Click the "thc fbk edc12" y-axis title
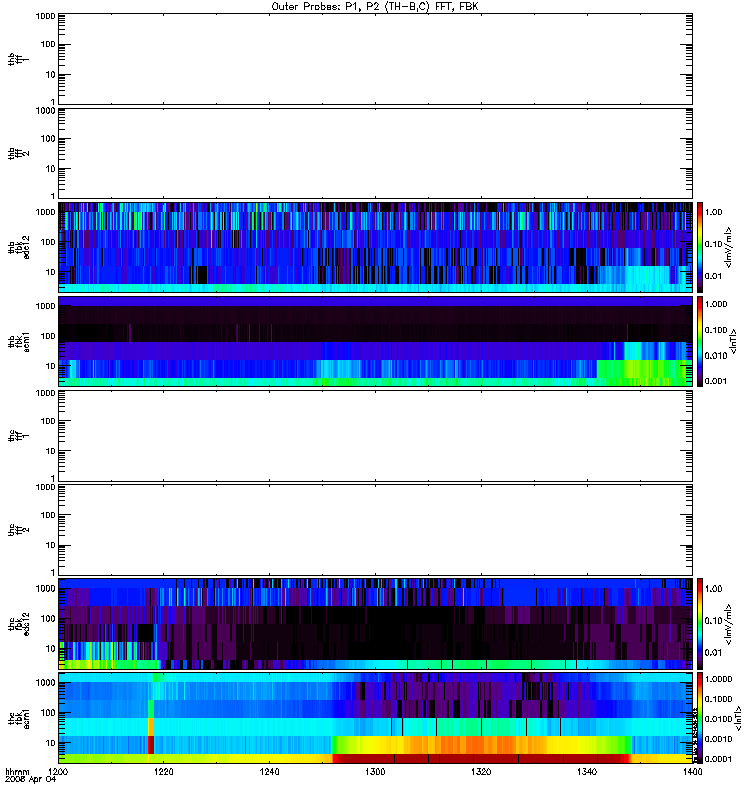The image size is (750, 800). click(x=19, y=624)
